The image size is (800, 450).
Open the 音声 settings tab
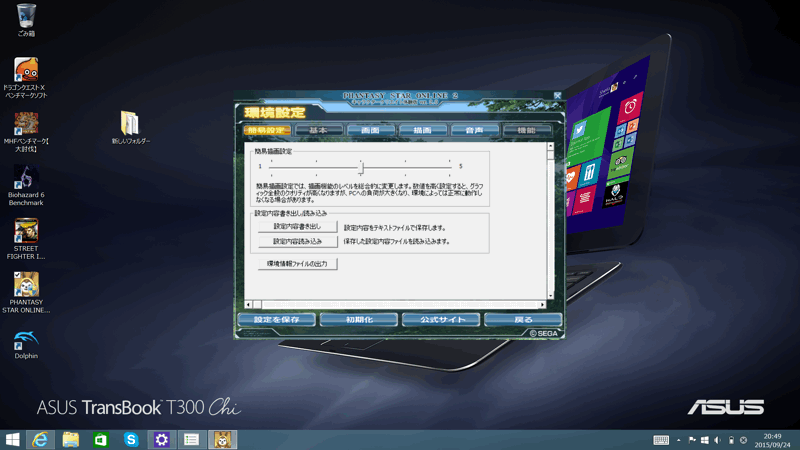tap(474, 130)
